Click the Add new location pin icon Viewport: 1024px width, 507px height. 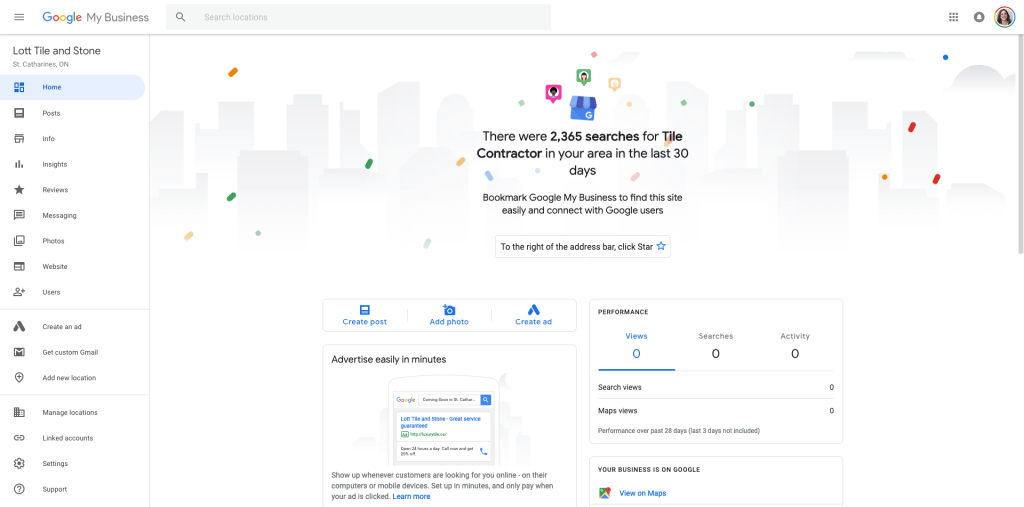[x=19, y=378]
